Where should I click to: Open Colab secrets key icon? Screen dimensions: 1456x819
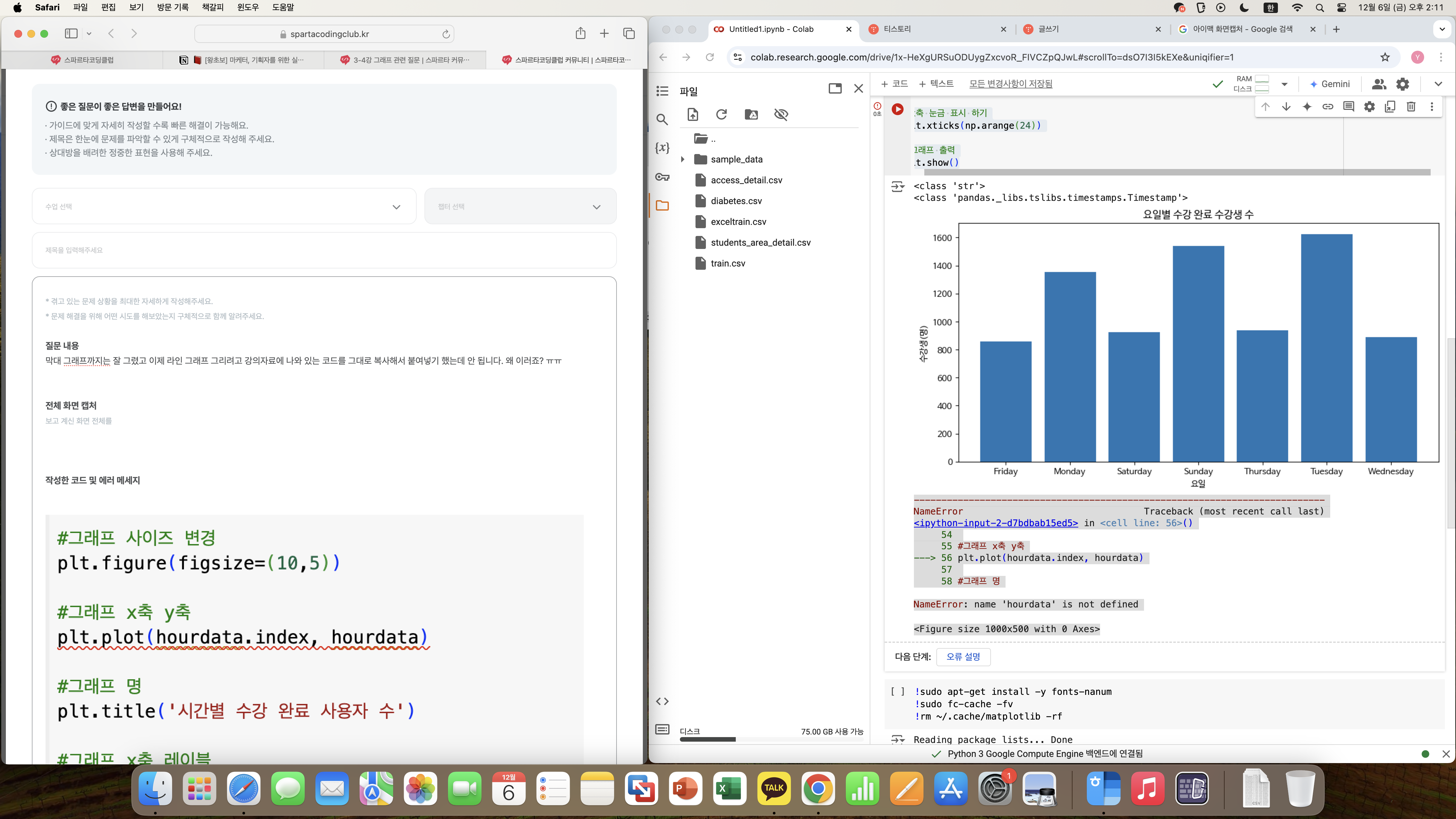tap(662, 177)
